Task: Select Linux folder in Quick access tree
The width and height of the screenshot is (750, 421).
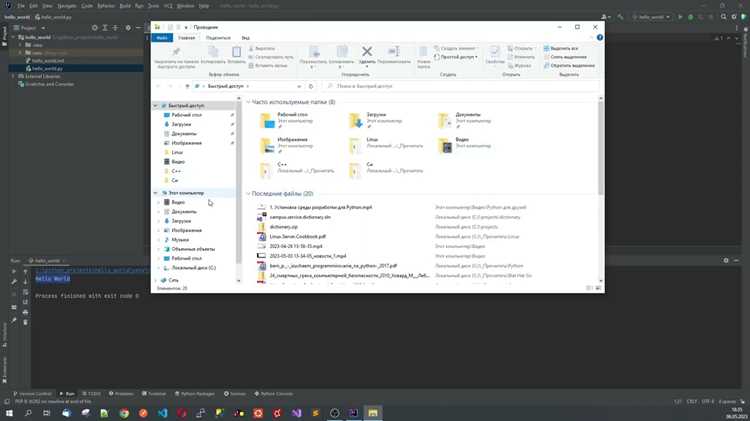Action: point(177,152)
